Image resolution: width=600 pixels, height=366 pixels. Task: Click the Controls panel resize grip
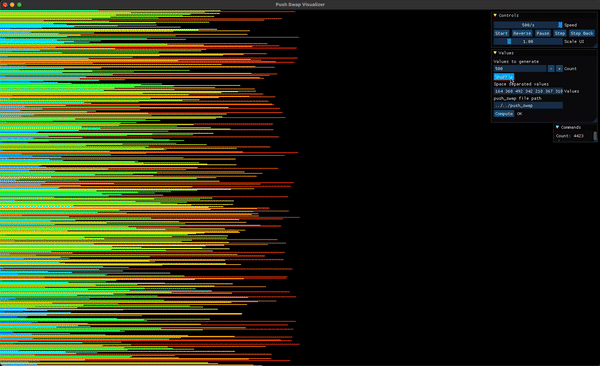click(595, 46)
